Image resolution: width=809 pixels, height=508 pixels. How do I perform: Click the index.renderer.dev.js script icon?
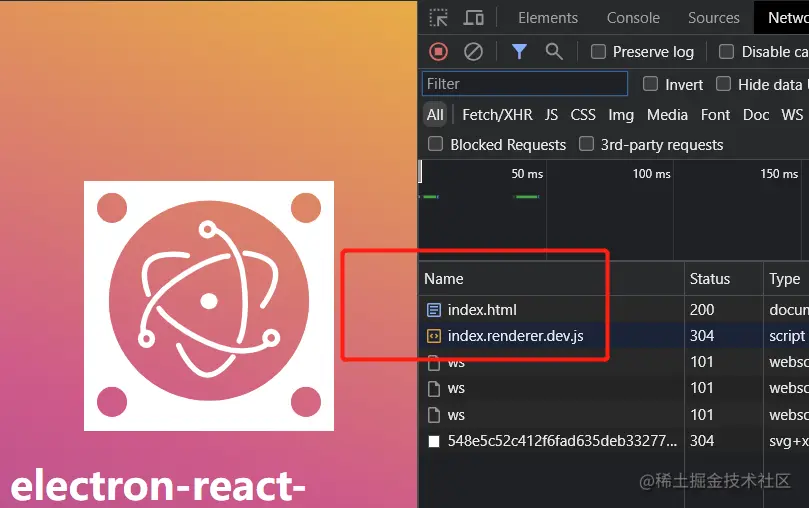[434, 336]
